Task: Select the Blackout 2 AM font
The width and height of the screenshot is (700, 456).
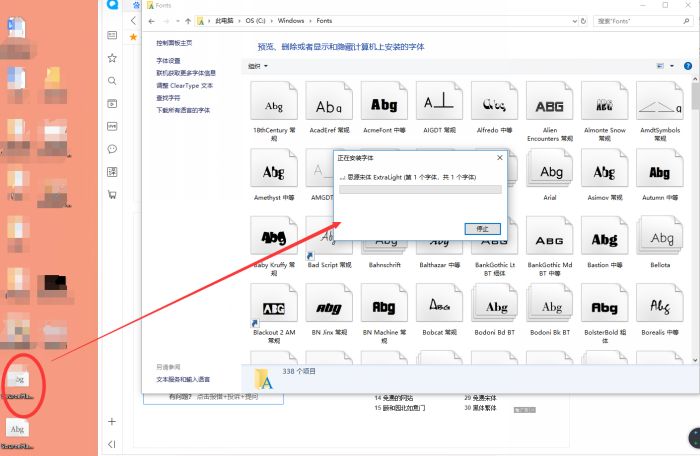Action: [x=274, y=313]
